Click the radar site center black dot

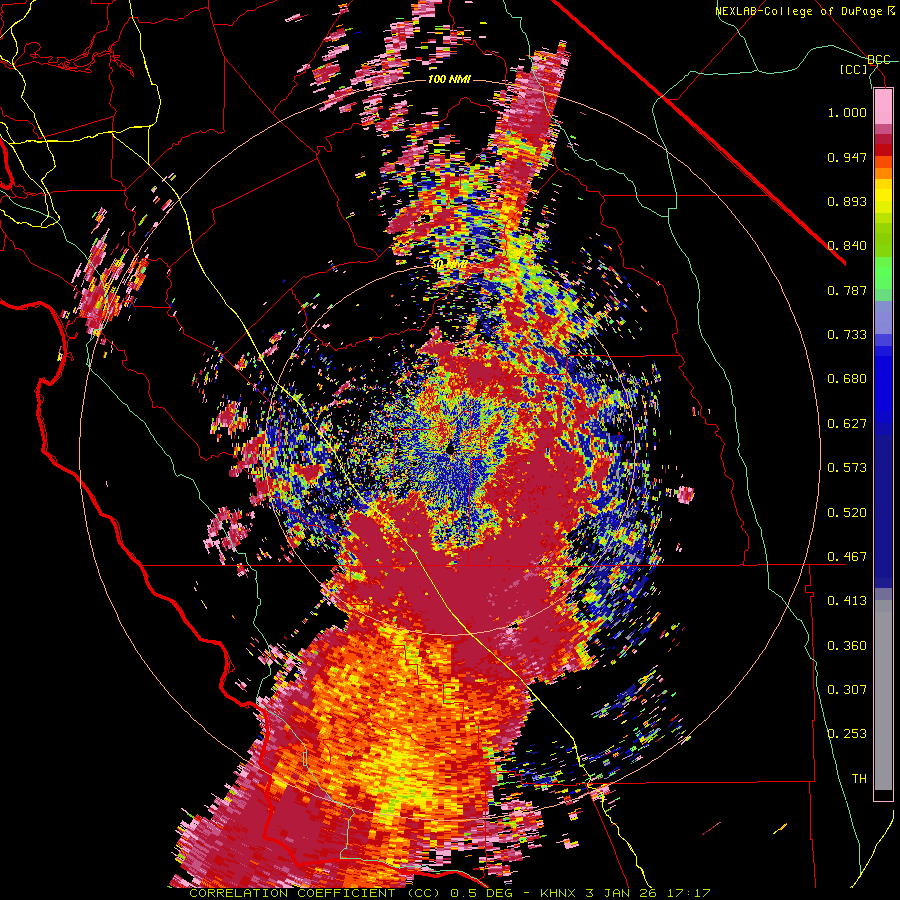450,449
